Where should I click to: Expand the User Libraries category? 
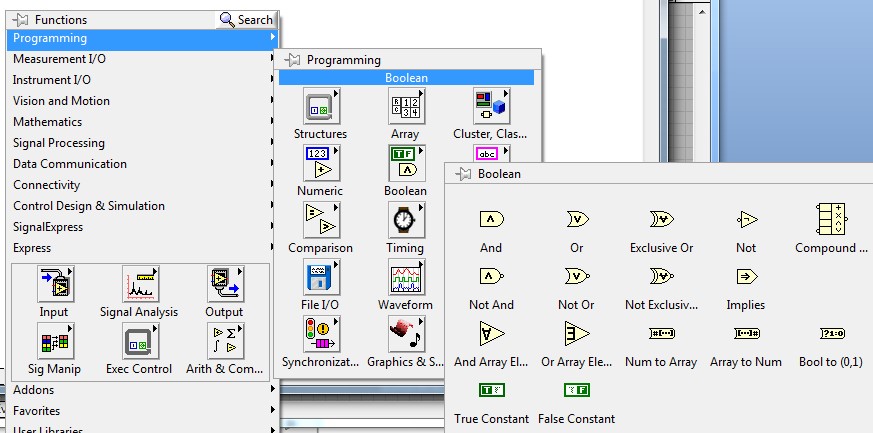pos(143,428)
